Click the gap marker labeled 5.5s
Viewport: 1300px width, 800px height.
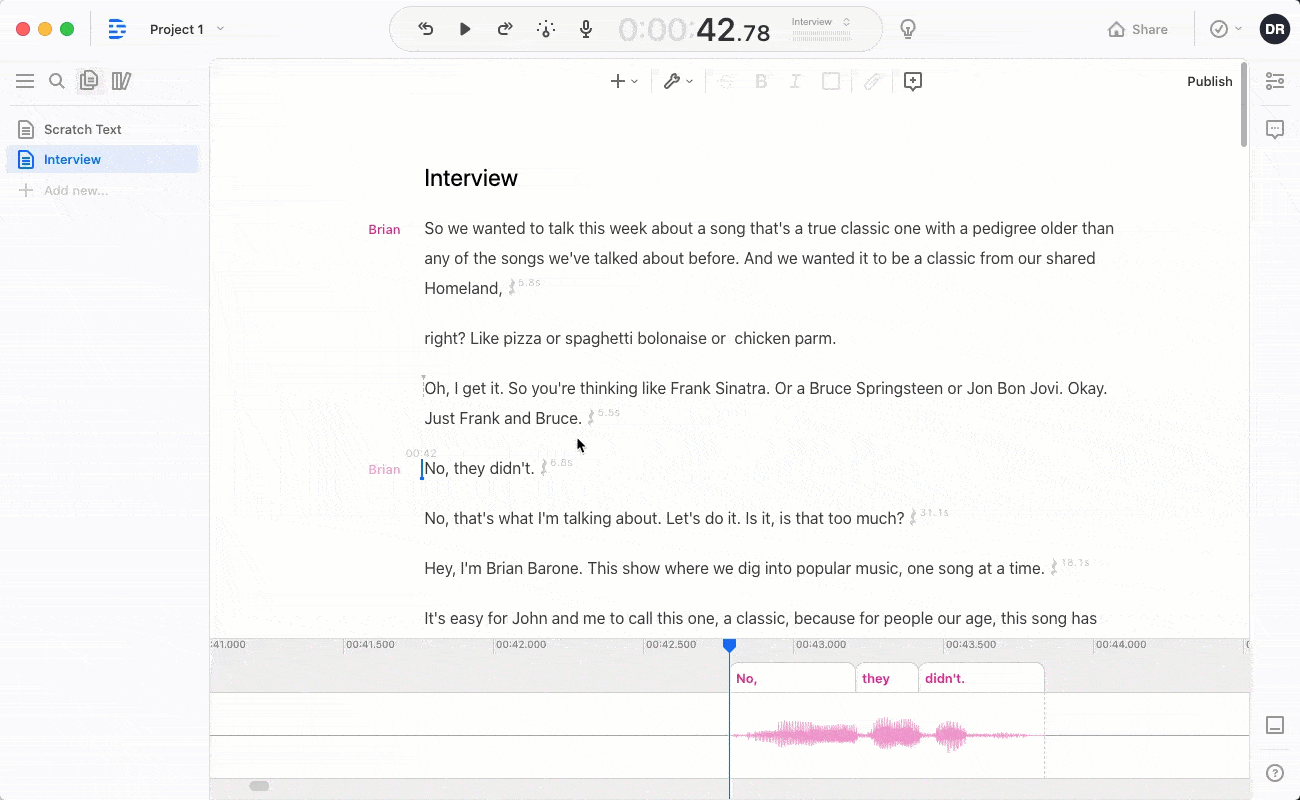[x=603, y=416]
